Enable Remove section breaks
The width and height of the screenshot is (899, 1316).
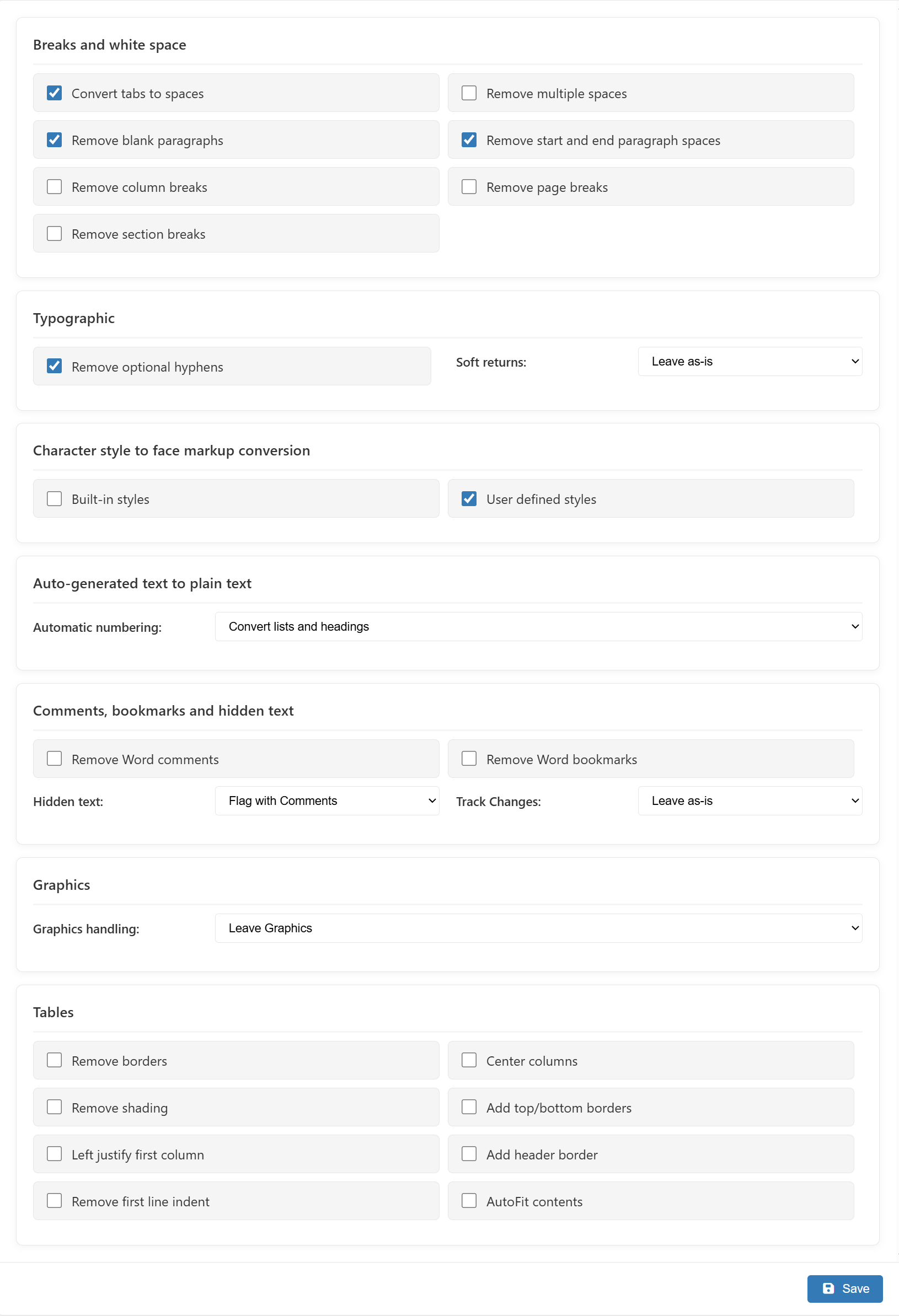click(x=55, y=234)
